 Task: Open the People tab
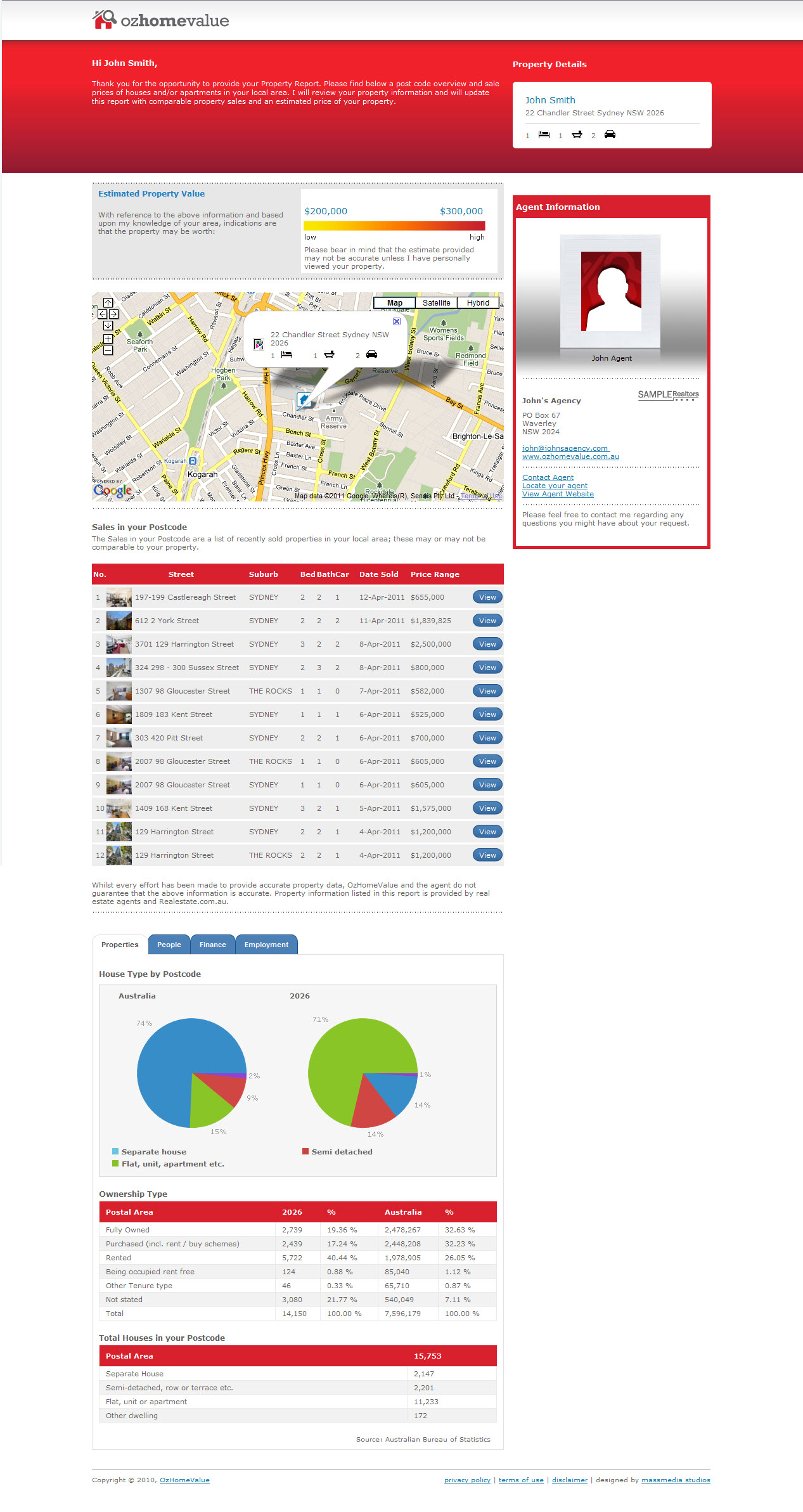[169, 945]
